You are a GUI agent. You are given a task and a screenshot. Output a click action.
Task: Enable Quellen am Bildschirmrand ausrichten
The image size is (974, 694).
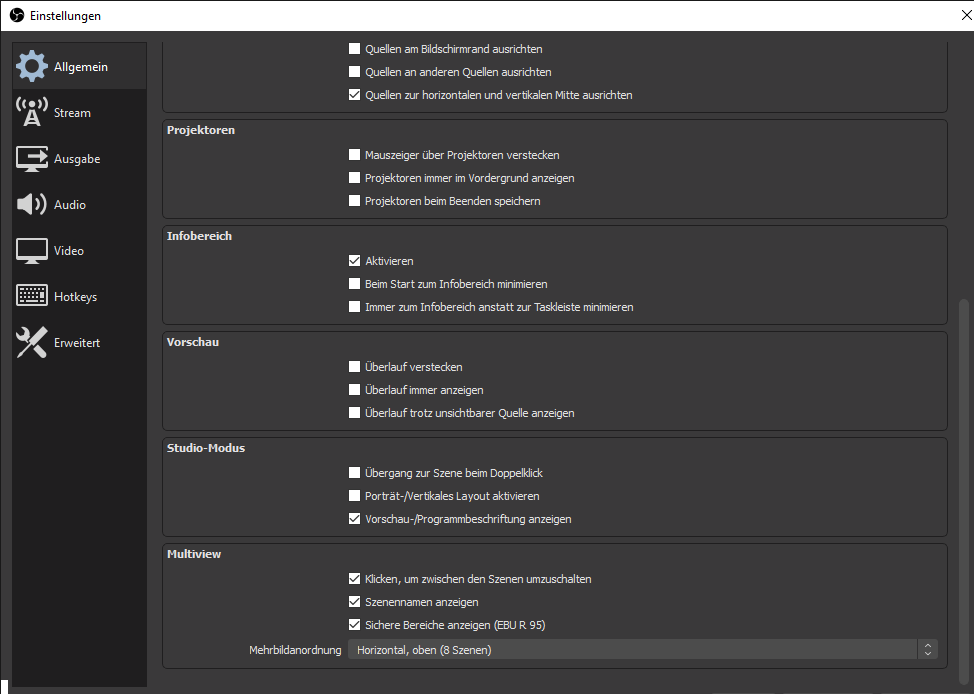[x=354, y=49]
